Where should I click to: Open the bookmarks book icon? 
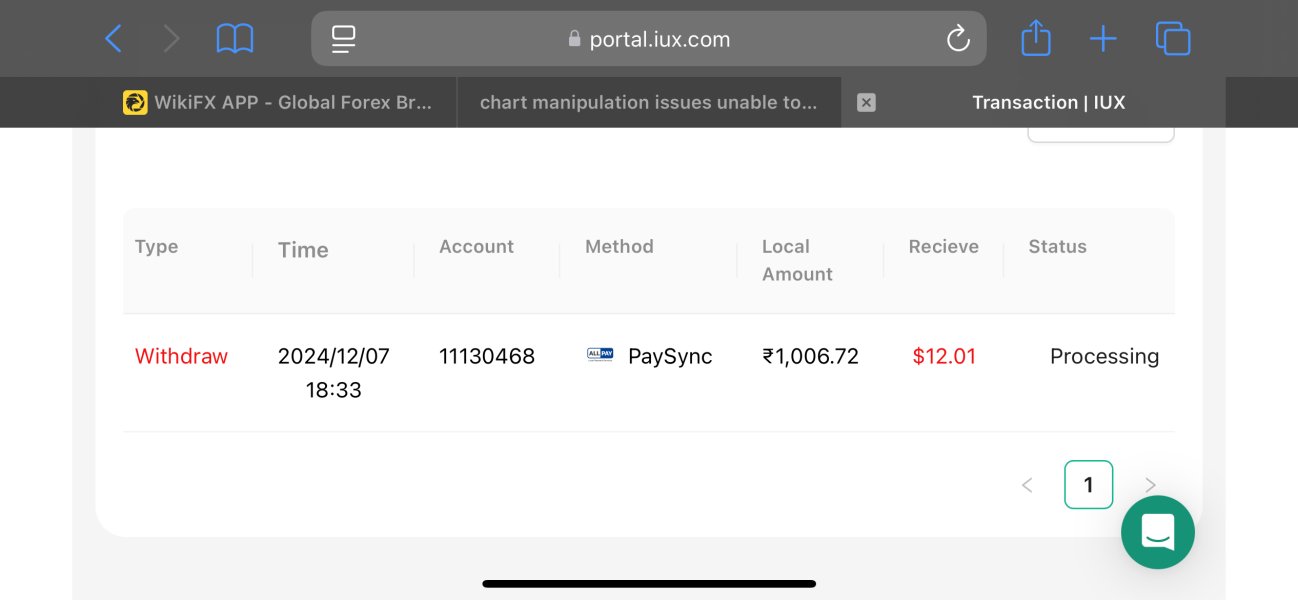point(235,39)
